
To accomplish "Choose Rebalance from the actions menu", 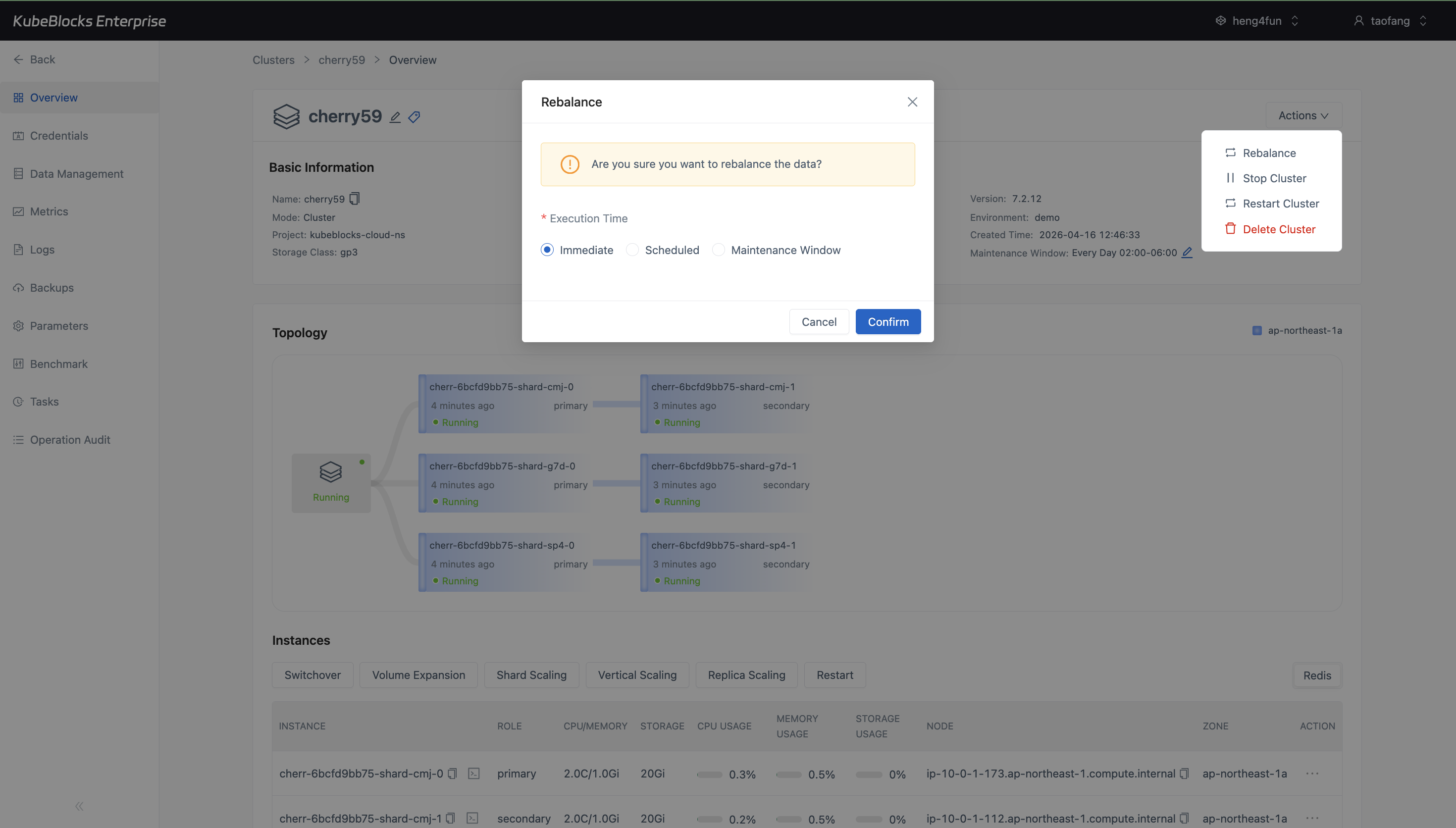I will 1271,153.
